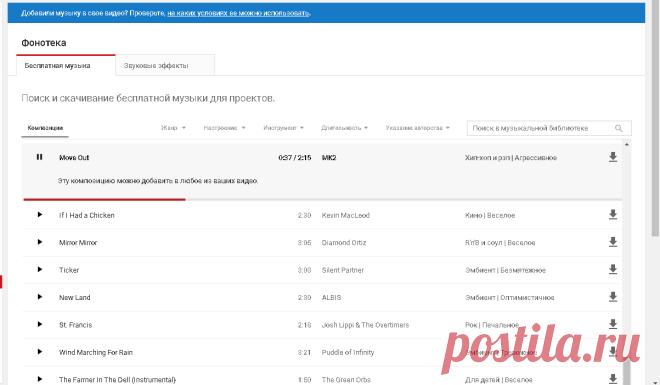Viewport: 660px width, 385px height.
Task: Pause the playing track Move Out
Action: (x=40, y=157)
